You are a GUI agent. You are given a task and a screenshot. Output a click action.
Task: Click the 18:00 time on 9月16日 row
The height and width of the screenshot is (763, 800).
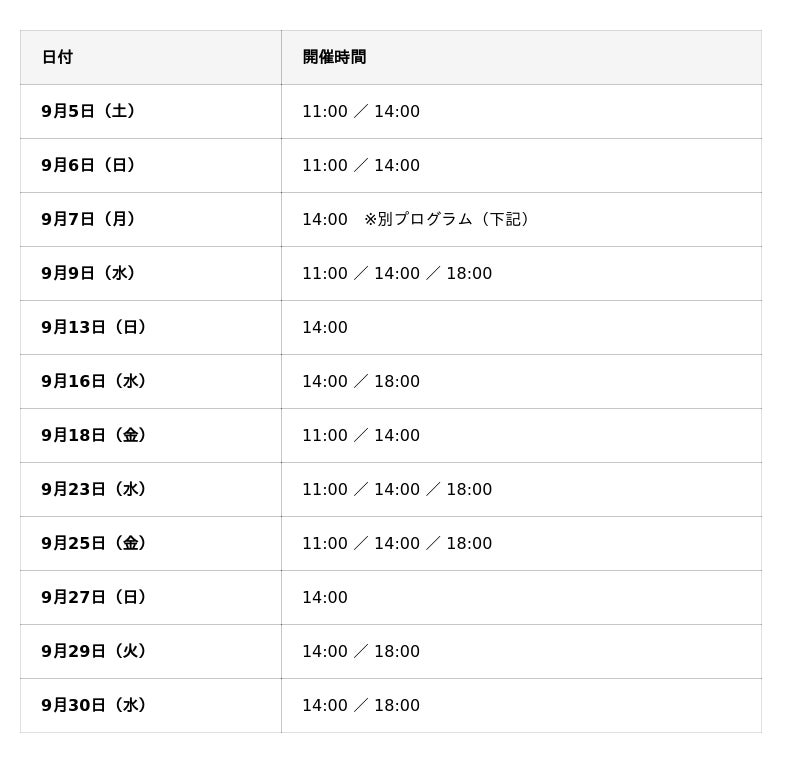pos(397,381)
